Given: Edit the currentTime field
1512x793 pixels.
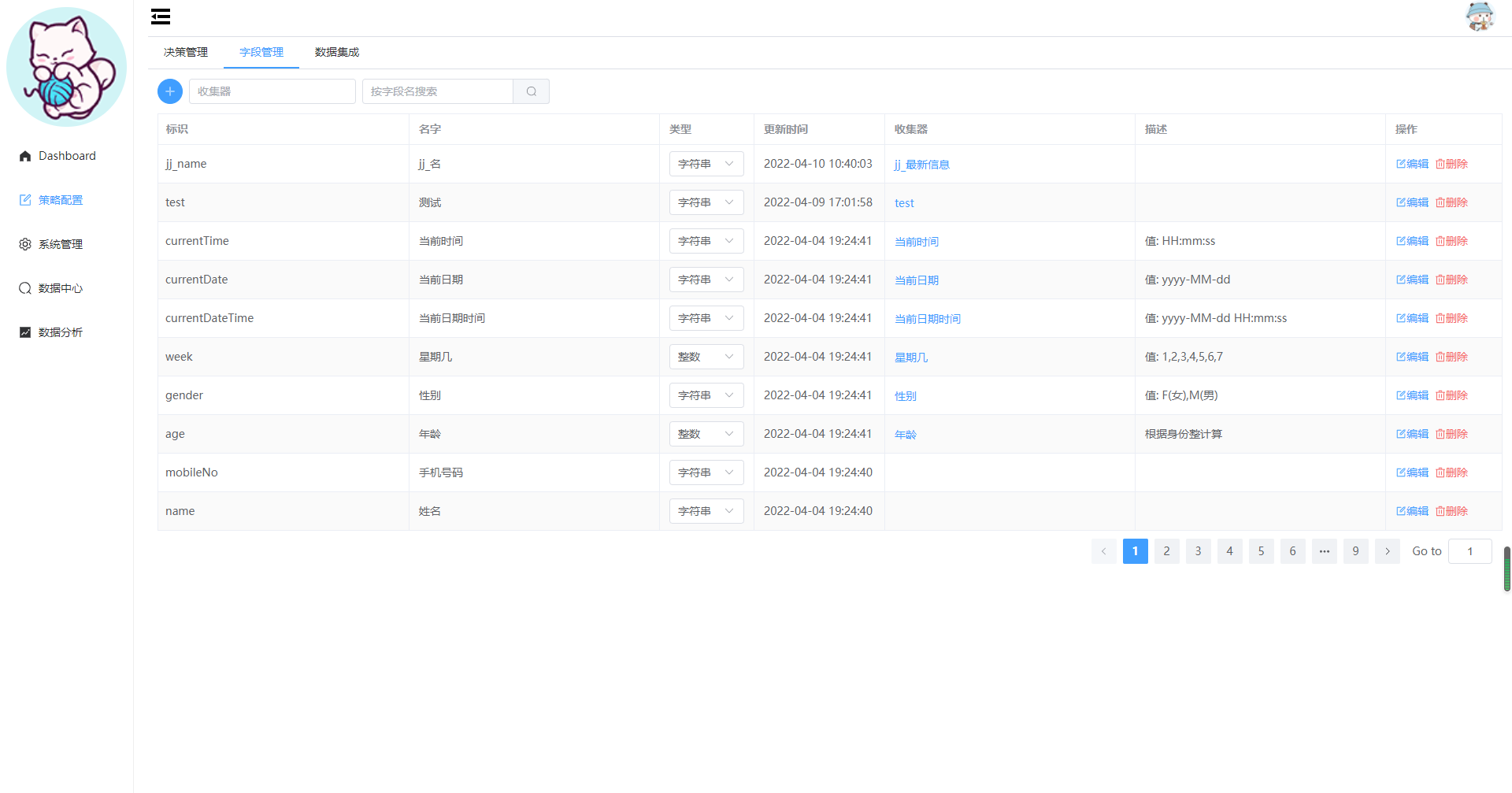Looking at the screenshot, I should click(1412, 241).
